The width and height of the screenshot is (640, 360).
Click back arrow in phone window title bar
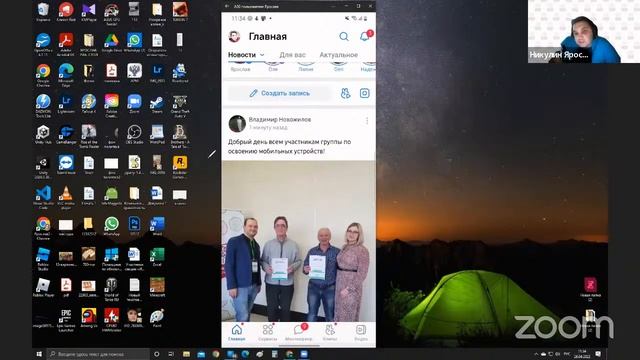click(x=227, y=6)
